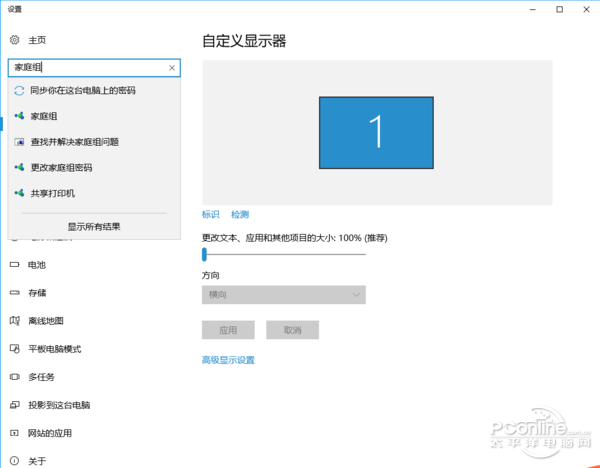Show all search results (显示所有结果)

pyautogui.click(x=94, y=227)
